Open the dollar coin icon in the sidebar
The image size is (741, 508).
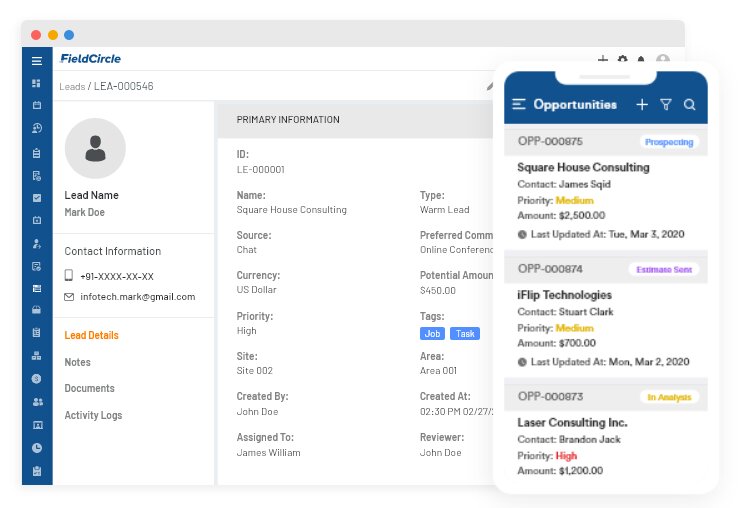click(37, 379)
